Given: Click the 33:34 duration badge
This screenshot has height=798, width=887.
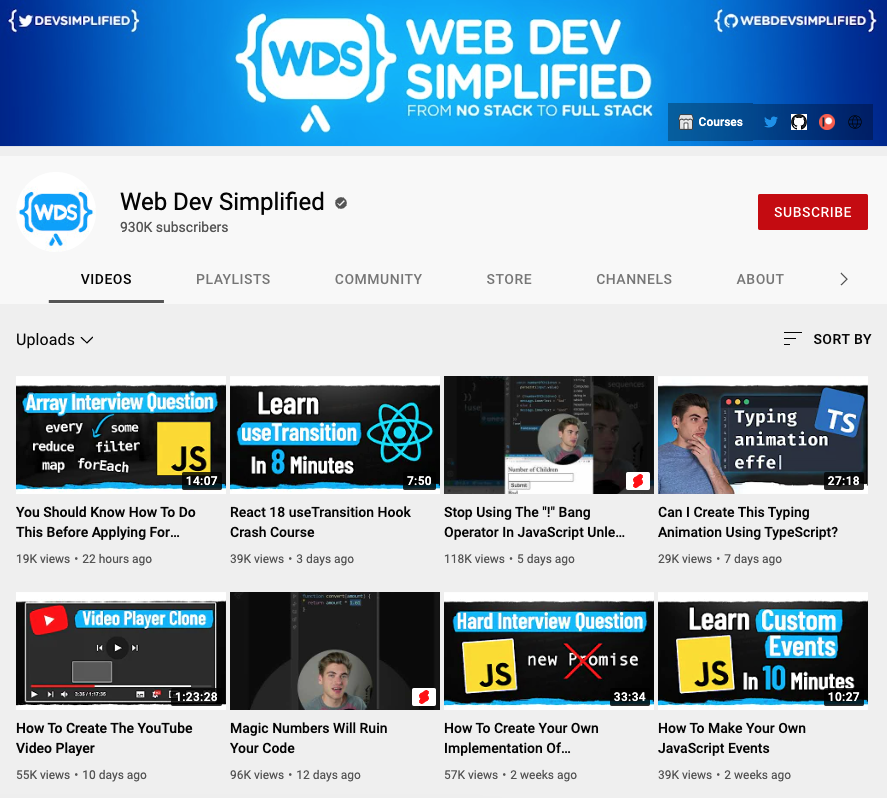Looking at the screenshot, I should click(x=630, y=697).
